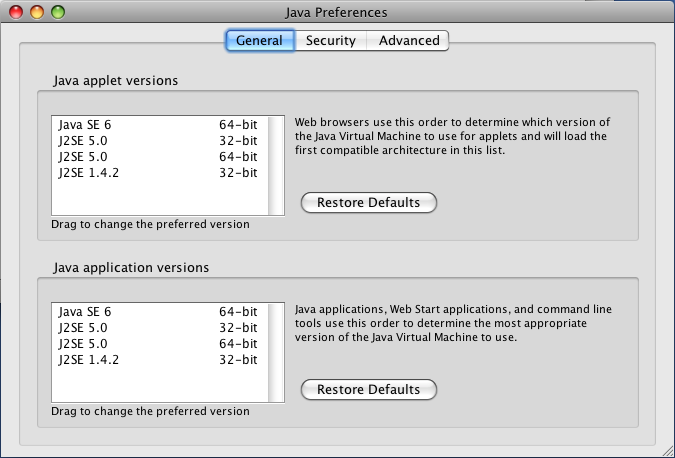
Task: Open the Security tab
Action: (x=331, y=40)
